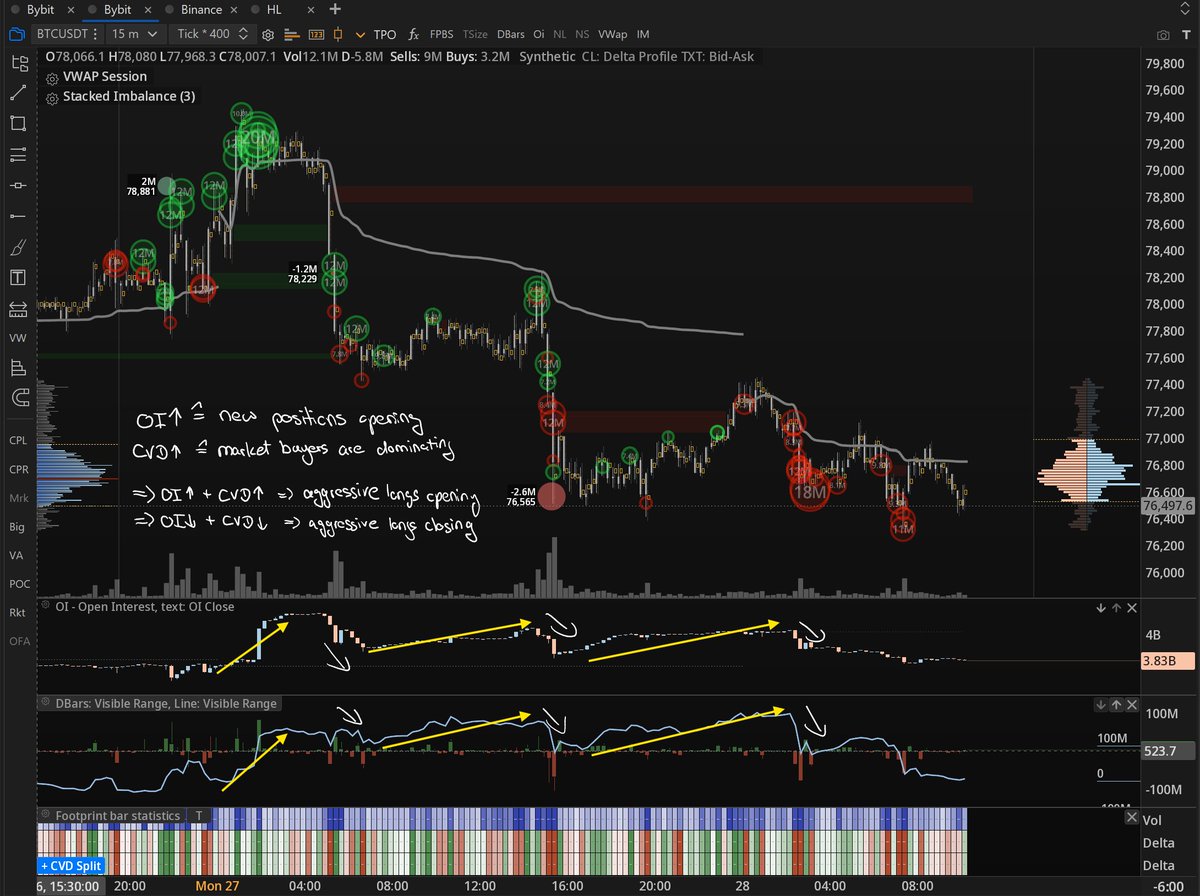Open chart settings gear in top toolbar

click(x=267, y=34)
